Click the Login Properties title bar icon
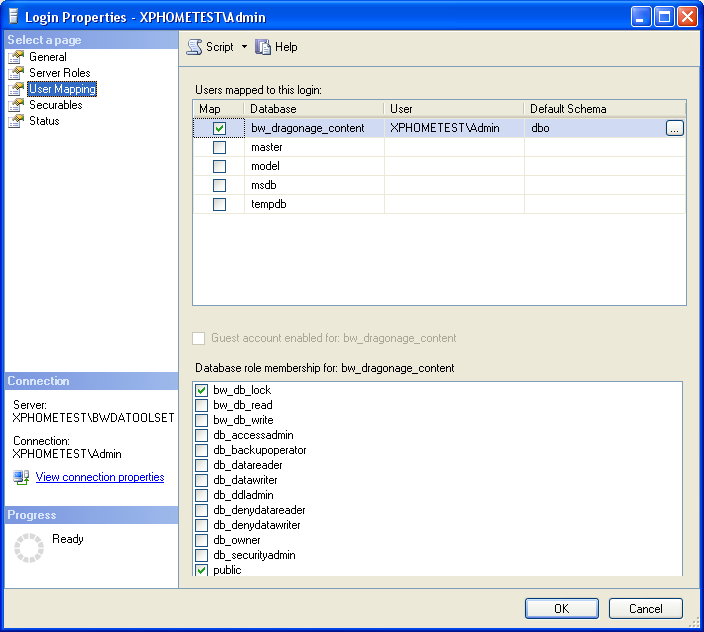 [x=13, y=17]
